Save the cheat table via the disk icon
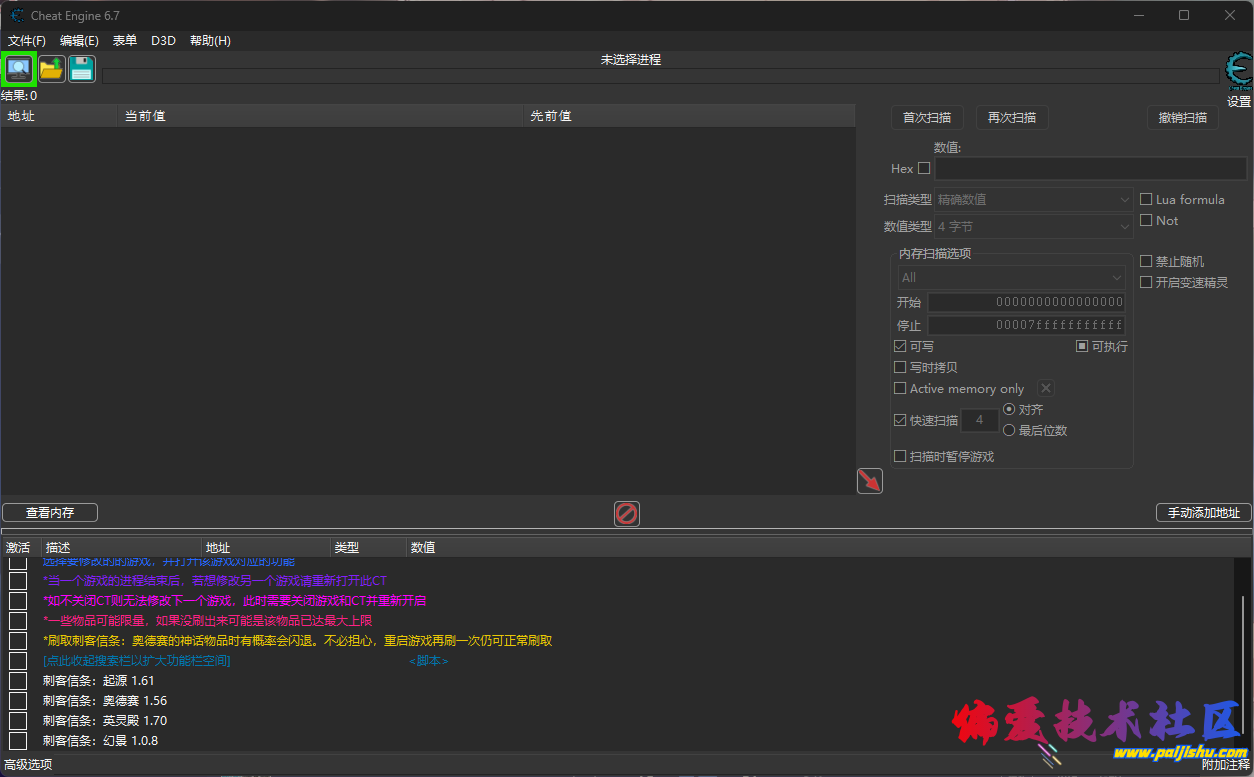This screenshot has height=777, width=1254. [81, 68]
